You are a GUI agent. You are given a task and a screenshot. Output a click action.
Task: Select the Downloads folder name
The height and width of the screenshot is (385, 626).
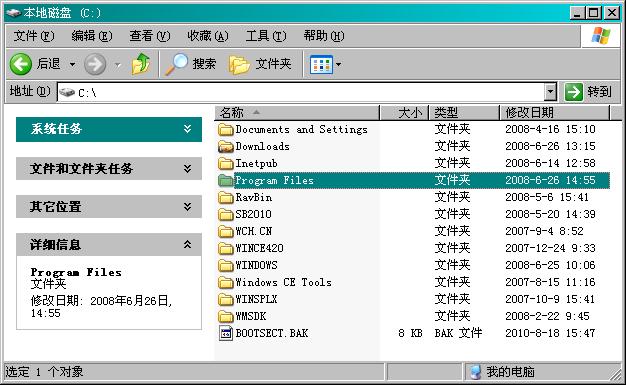click(x=262, y=147)
